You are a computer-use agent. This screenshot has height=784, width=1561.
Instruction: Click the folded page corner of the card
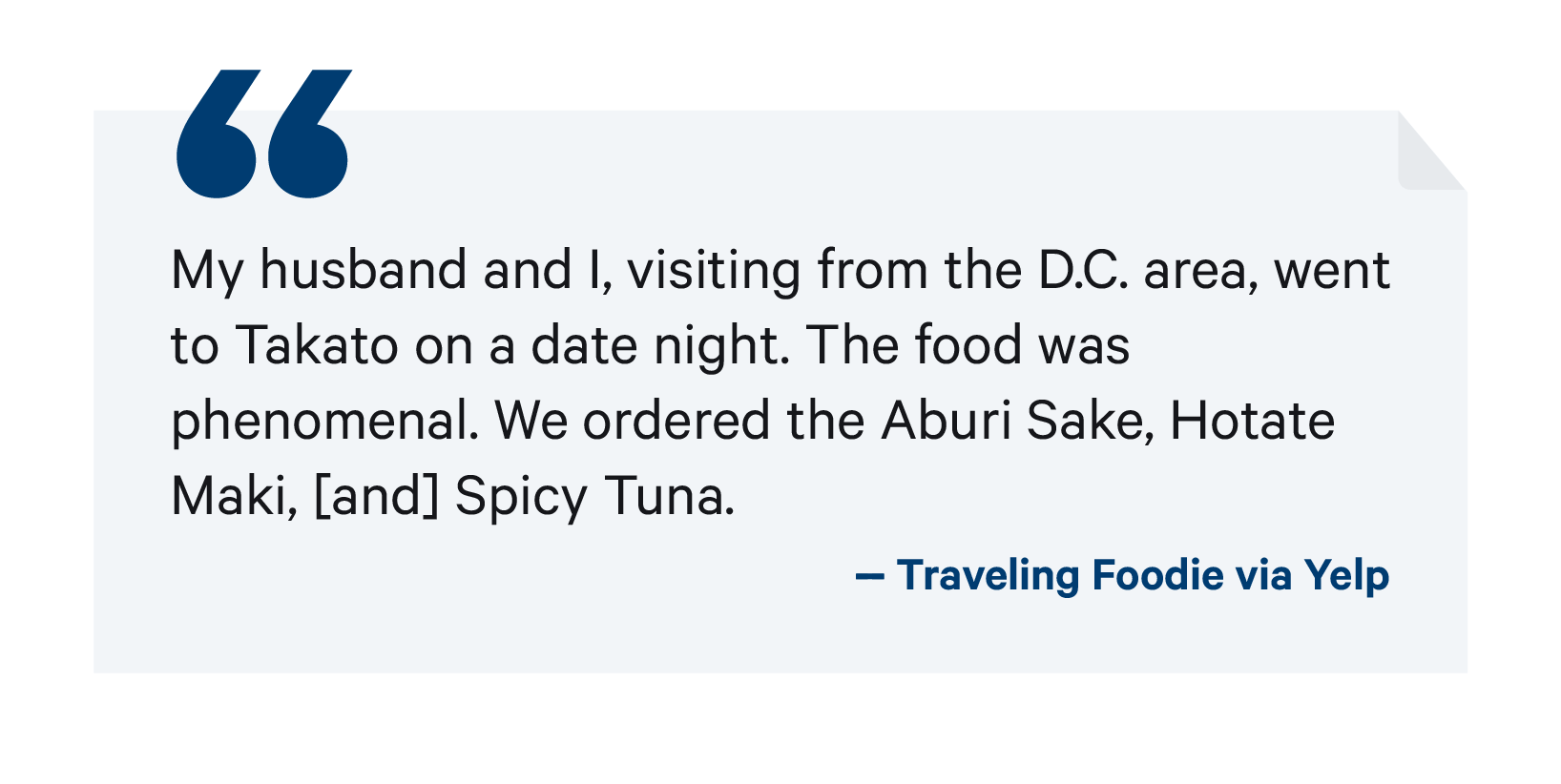point(1432,151)
